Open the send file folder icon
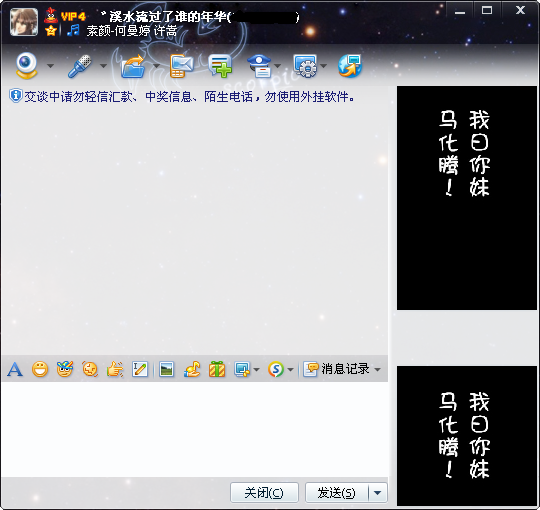The width and height of the screenshot is (540, 510). tap(133, 66)
